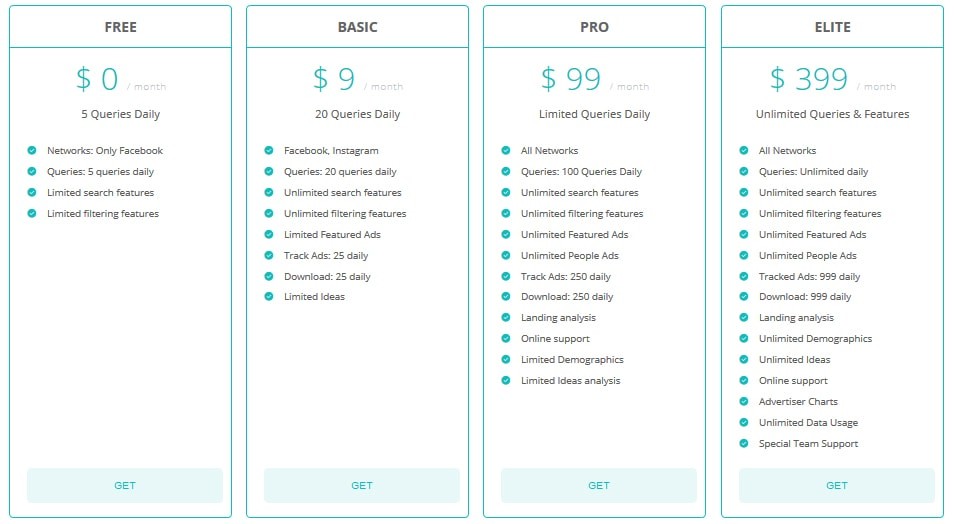Click checkmark icon beside Networks: Only Facebook
Screen dimensions: 954x524
click(32, 150)
